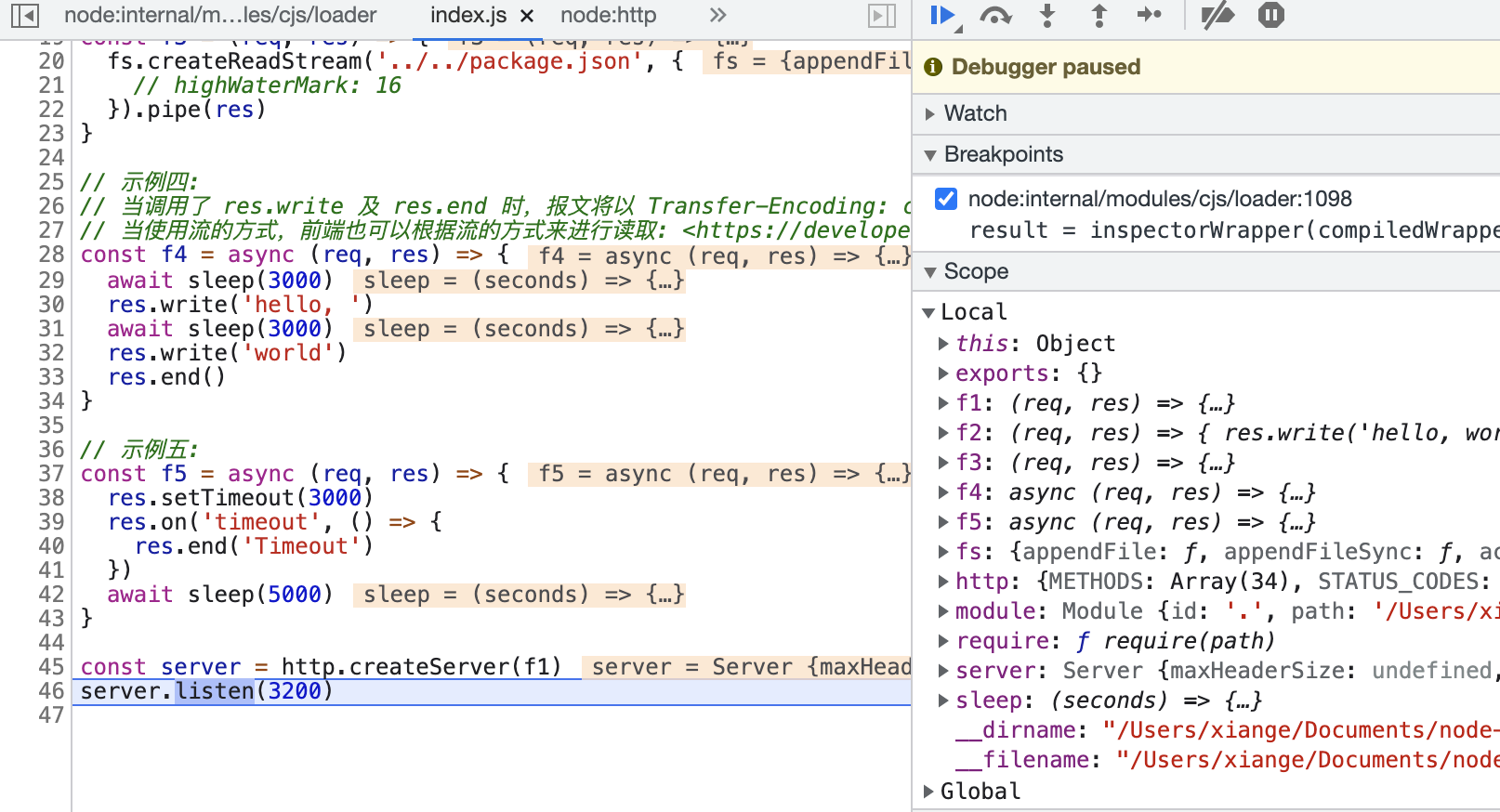Resume script execution
The image size is (1500, 812).
click(942, 15)
